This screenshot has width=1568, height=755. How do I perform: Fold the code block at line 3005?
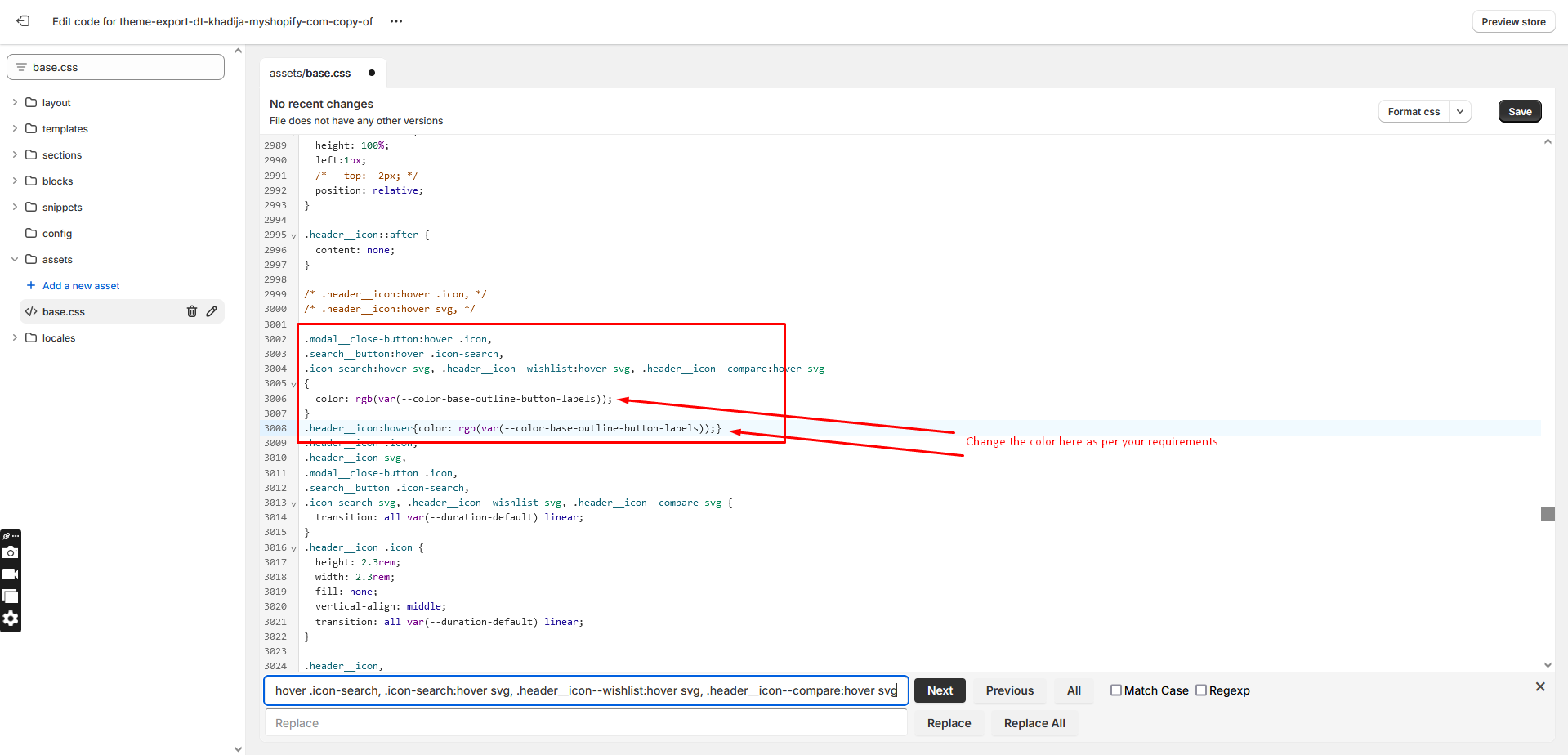click(x=293, y=384)
